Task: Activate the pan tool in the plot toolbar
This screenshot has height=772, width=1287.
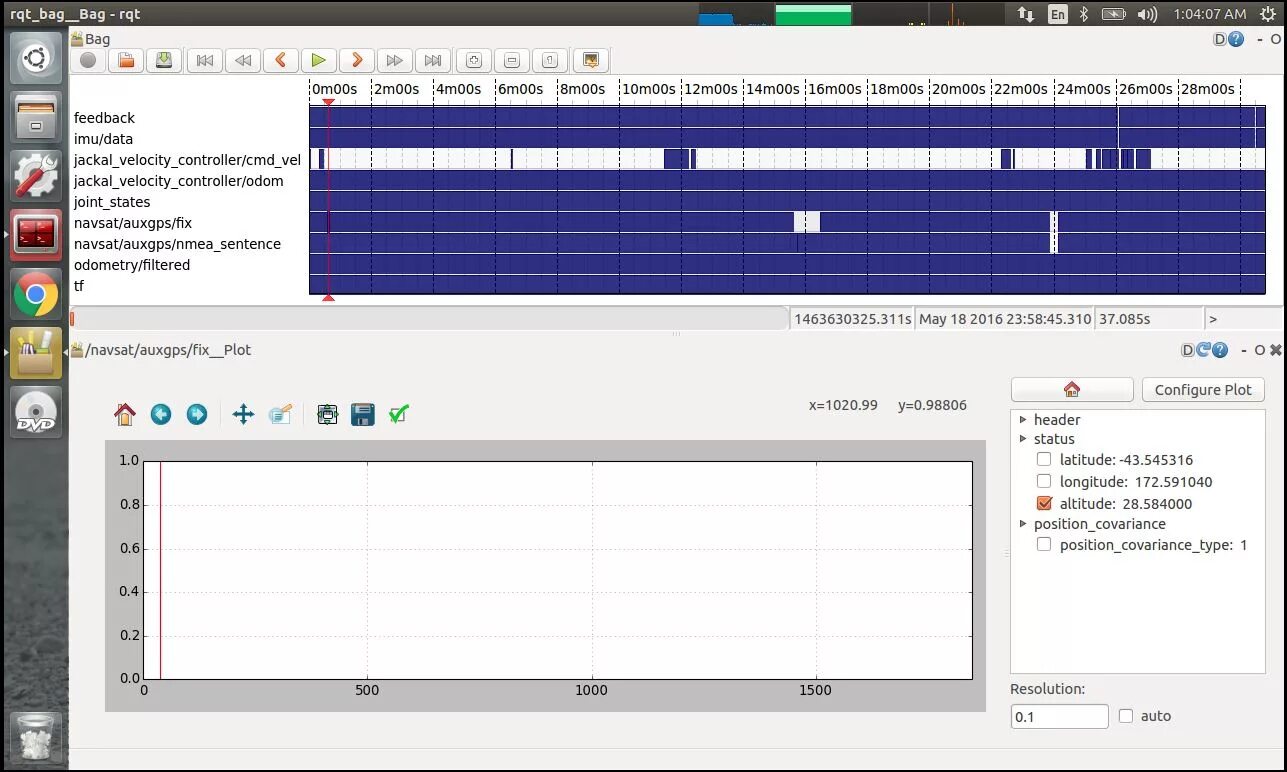Action: point(243,414)
